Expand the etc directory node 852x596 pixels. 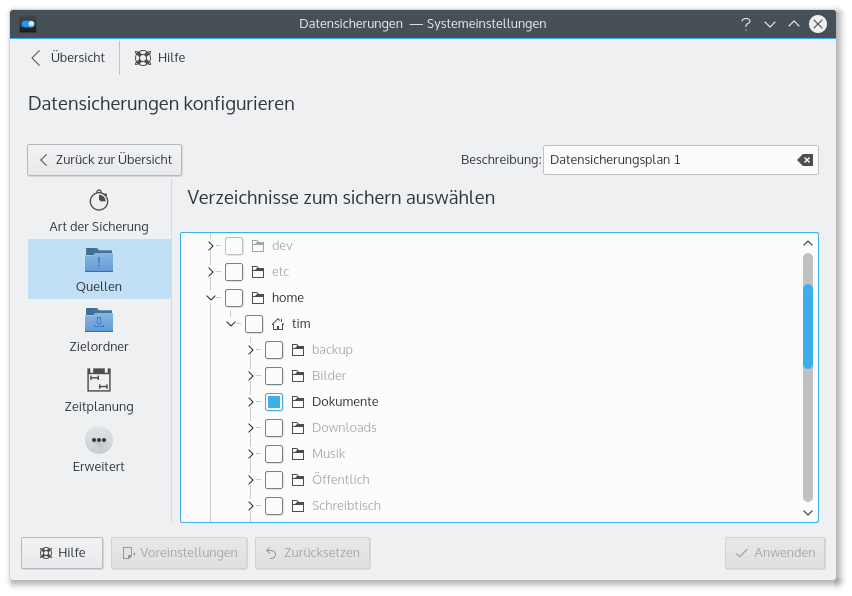[211, 272]
